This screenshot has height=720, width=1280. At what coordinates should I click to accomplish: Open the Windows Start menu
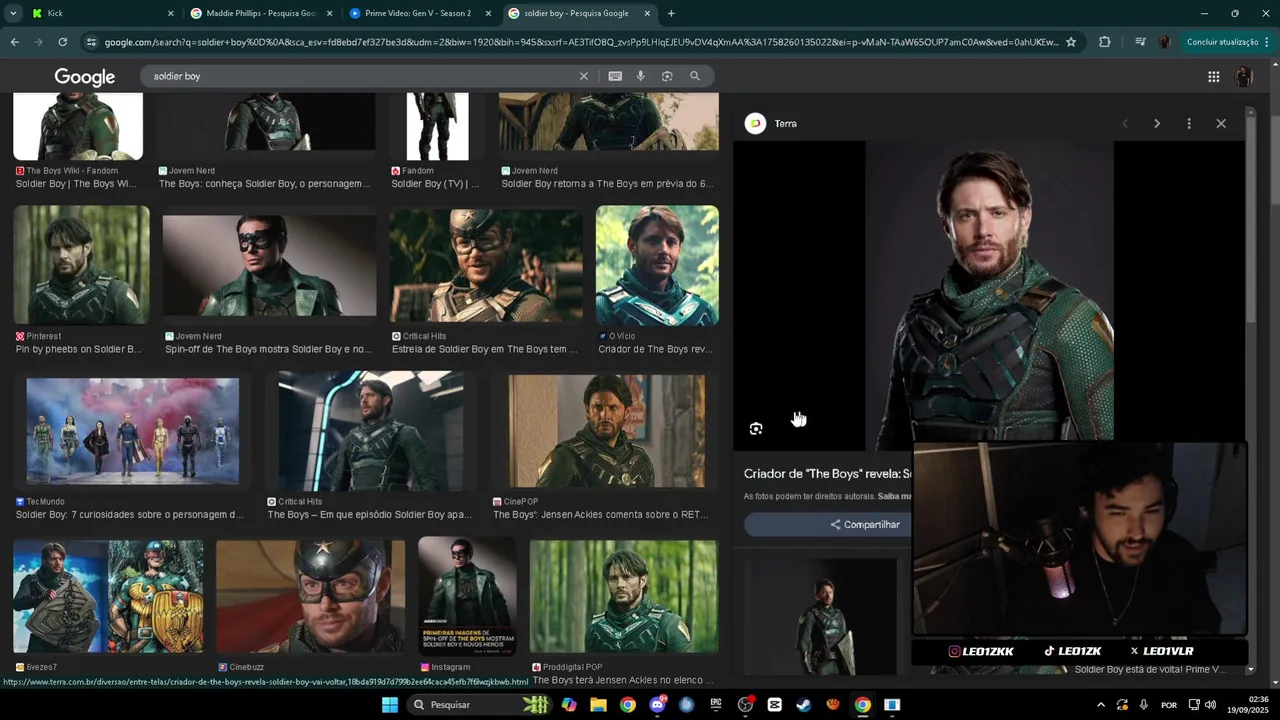click(390, 705)
